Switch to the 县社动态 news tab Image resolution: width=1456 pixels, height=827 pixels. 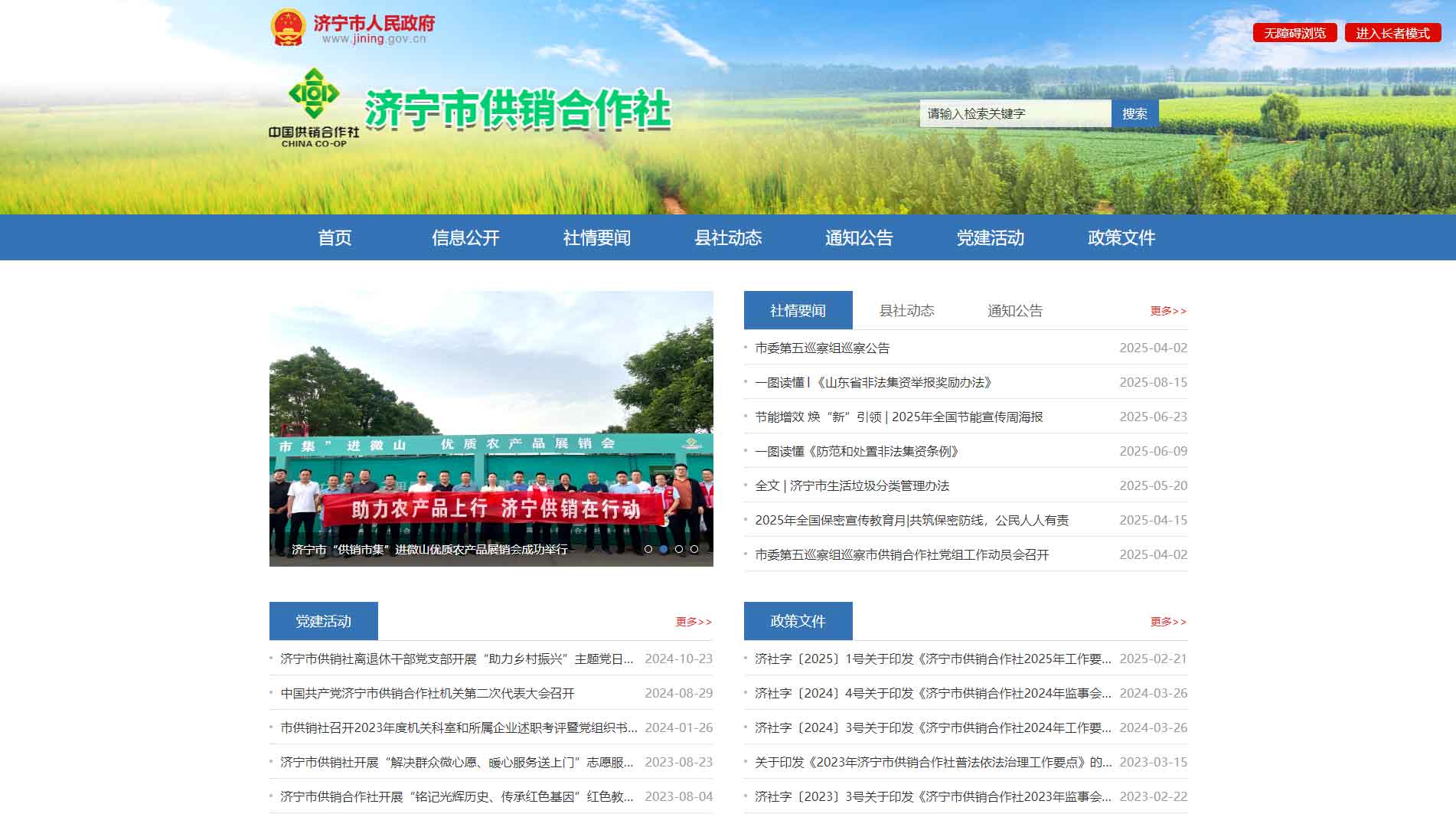(x=906, y=310)
